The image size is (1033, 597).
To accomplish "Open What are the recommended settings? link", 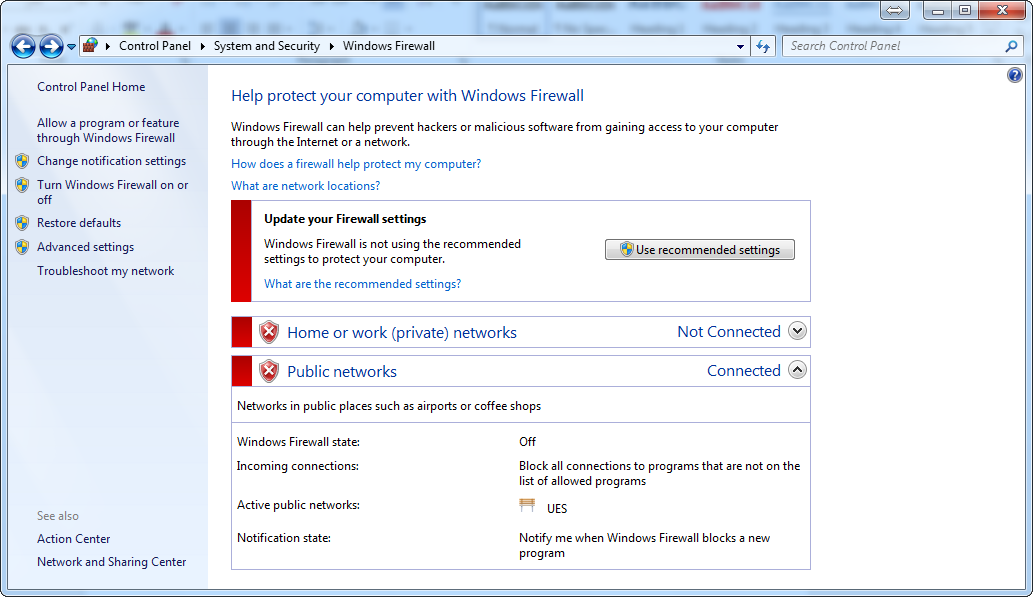I will 362,284.
